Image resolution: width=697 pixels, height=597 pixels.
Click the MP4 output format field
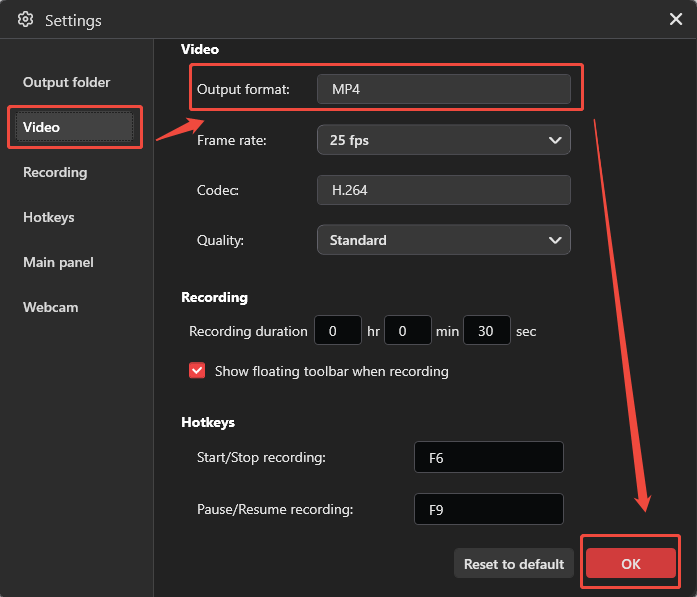[x=444, y=89]
